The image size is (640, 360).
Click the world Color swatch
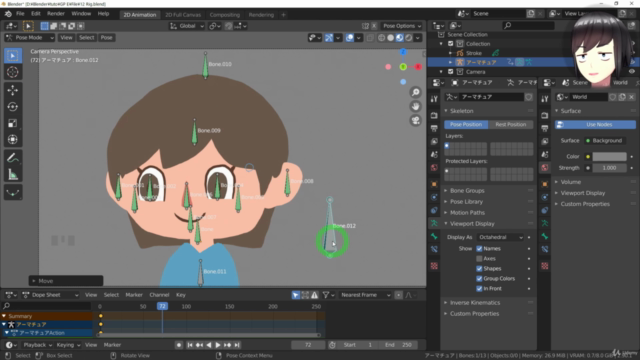[x=609, y=157]
